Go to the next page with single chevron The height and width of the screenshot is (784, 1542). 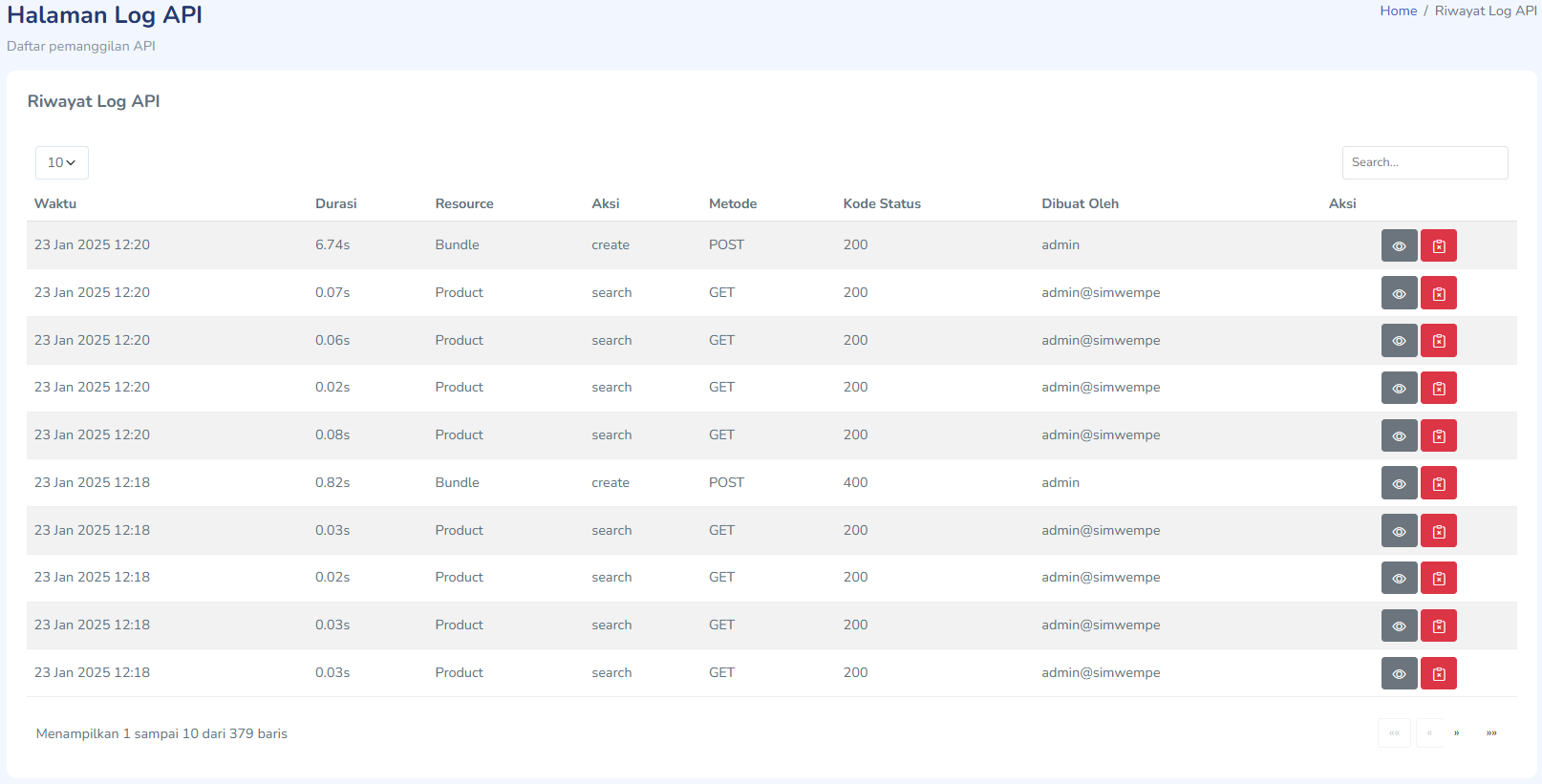[x=1456, y=733]
